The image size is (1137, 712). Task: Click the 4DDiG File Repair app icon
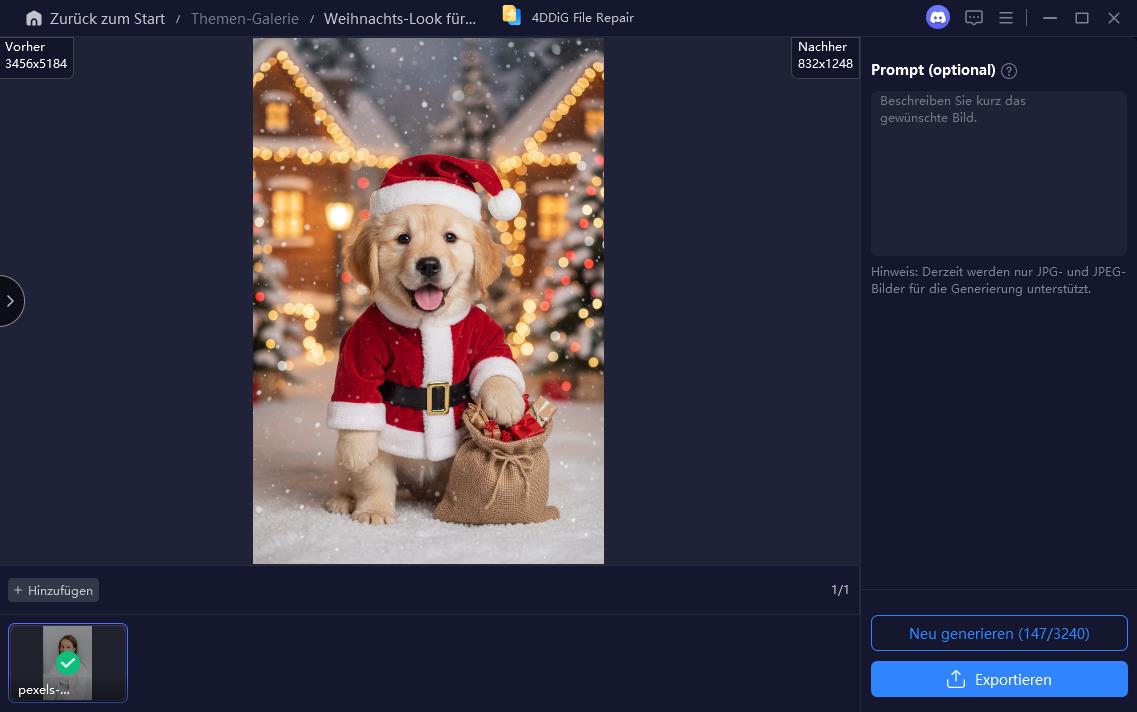click(511, 15)
